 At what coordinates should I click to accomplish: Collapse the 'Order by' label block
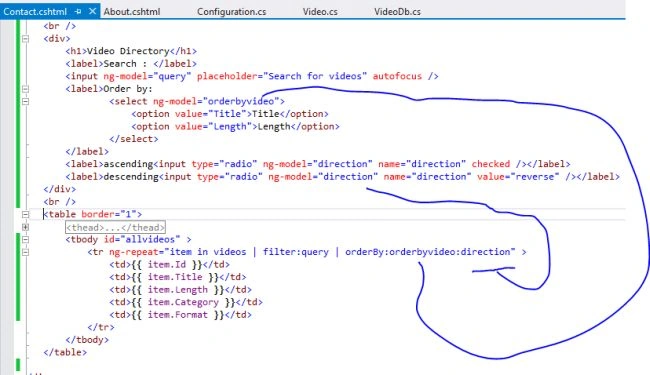coord(26,89)
